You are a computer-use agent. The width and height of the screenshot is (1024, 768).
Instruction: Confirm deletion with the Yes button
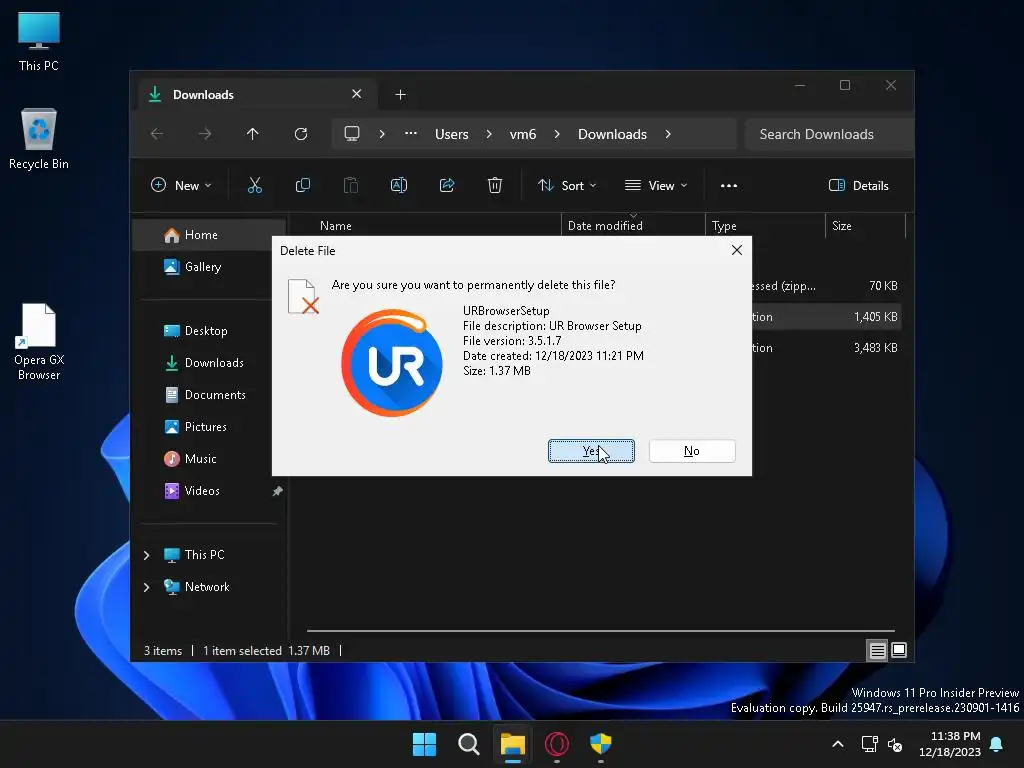pyautogui.click(x=591, y=451)
